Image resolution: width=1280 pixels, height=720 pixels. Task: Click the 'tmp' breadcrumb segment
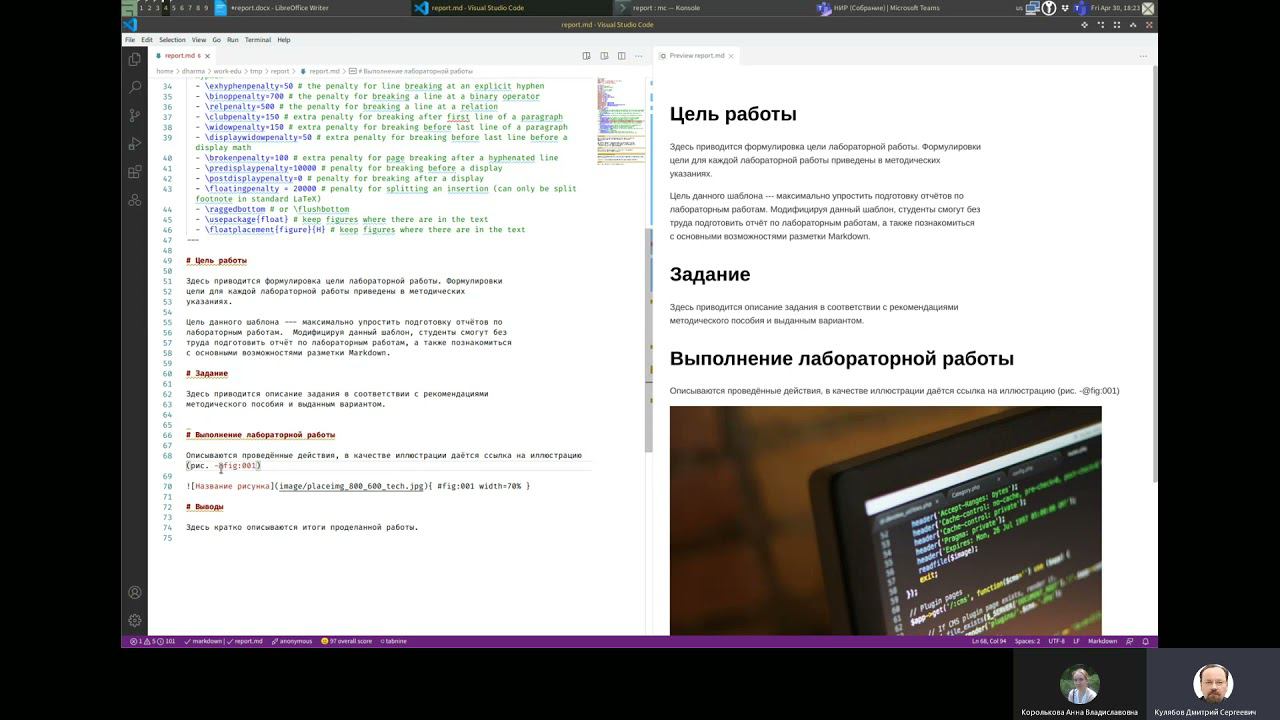(x=256, y=72)
